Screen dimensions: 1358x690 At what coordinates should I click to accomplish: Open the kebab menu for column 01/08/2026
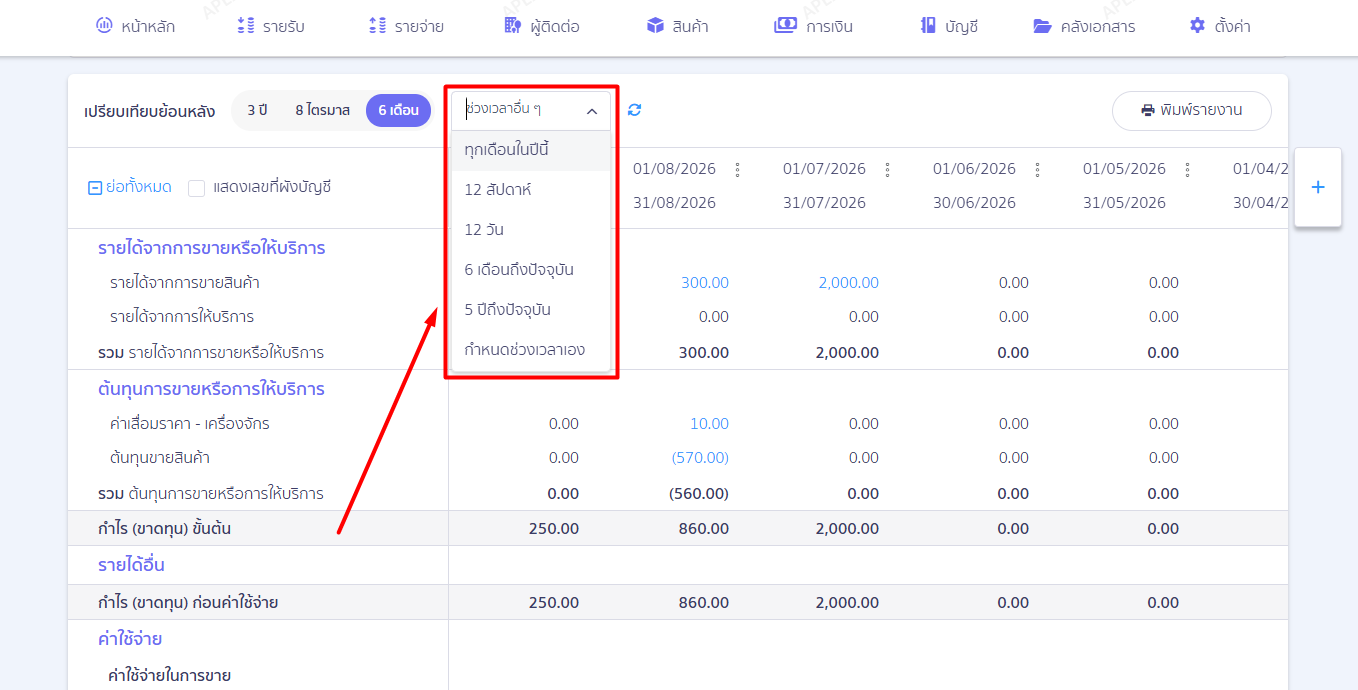738,169
